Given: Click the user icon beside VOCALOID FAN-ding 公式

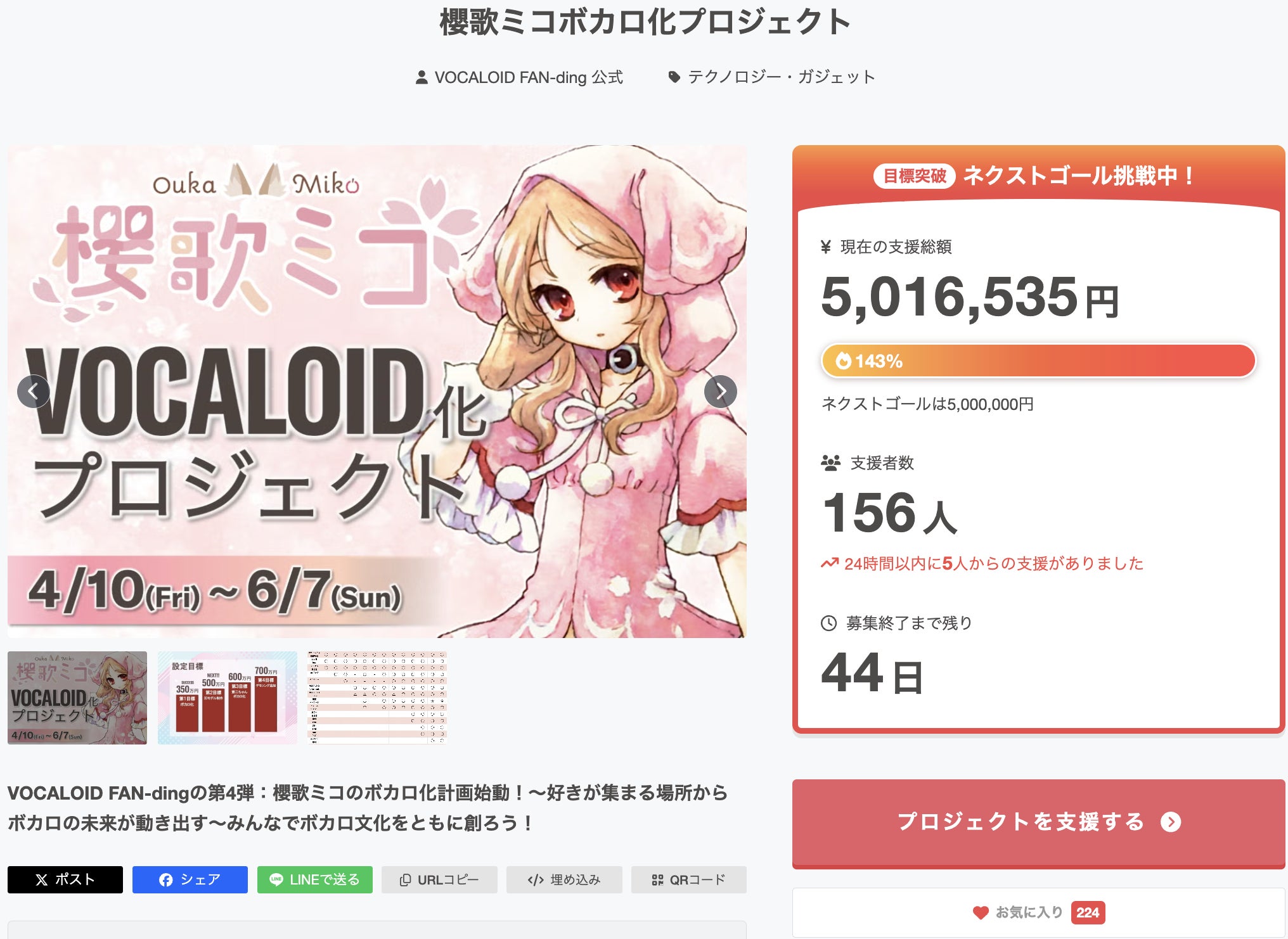Looking at the screenshot, I should coord(422,77).
